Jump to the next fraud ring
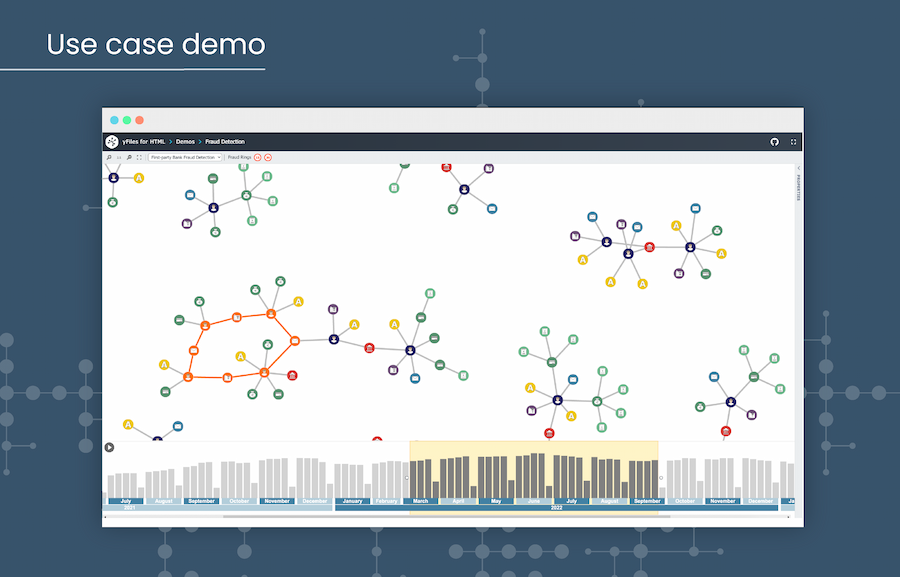 pos(267,157)
